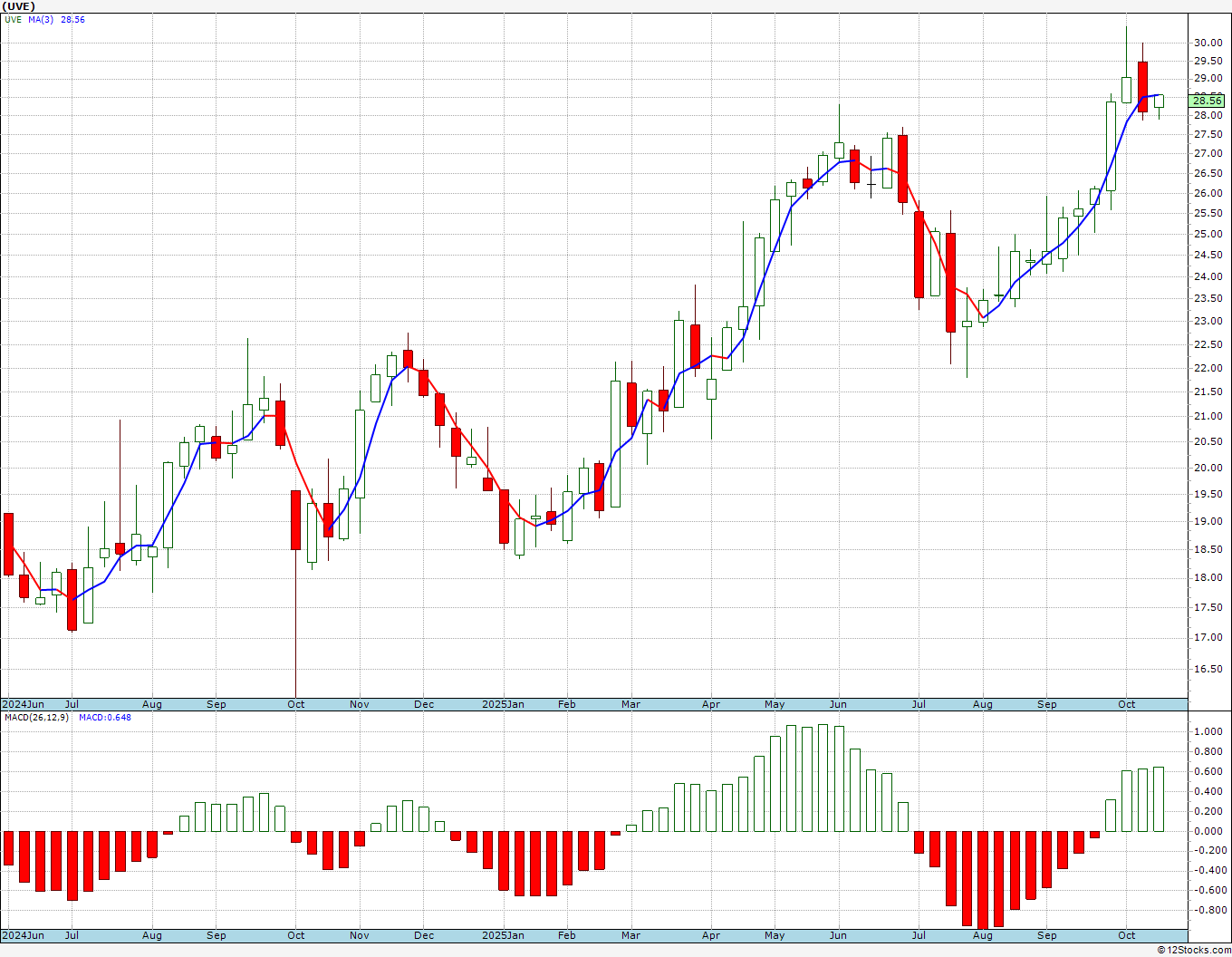
Task: Click the 24.00 price axis label
Action: [x=1208, y=276]
